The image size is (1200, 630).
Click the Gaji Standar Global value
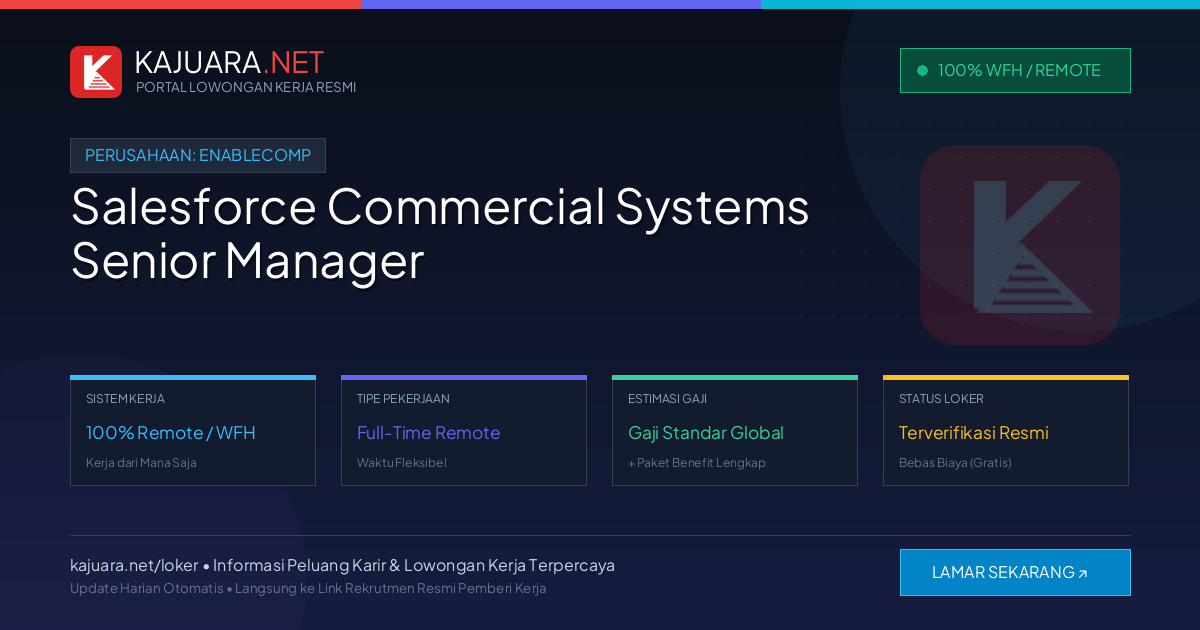coord(706,433)
